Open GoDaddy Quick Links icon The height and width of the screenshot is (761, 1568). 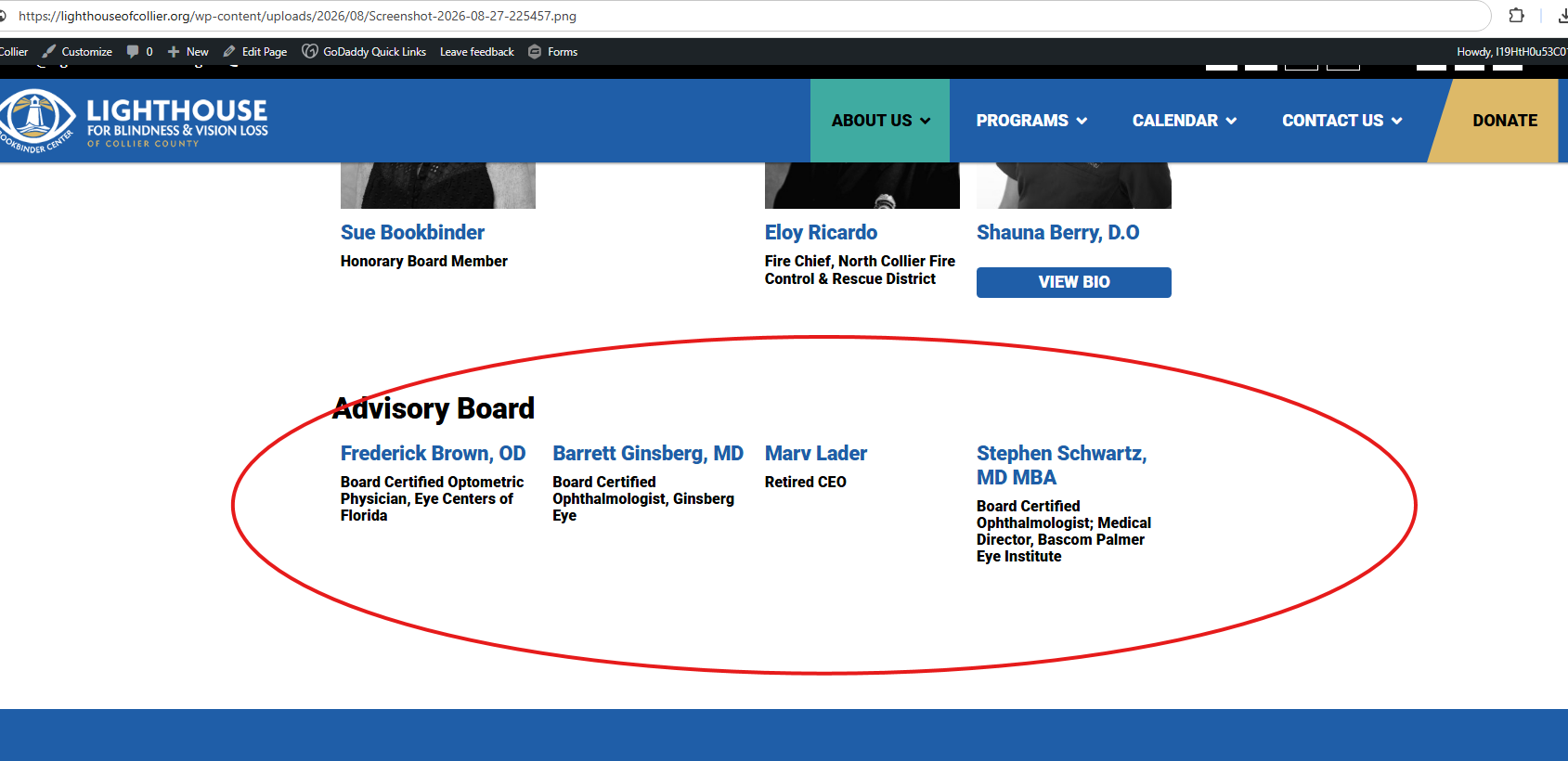pos(310,52)
